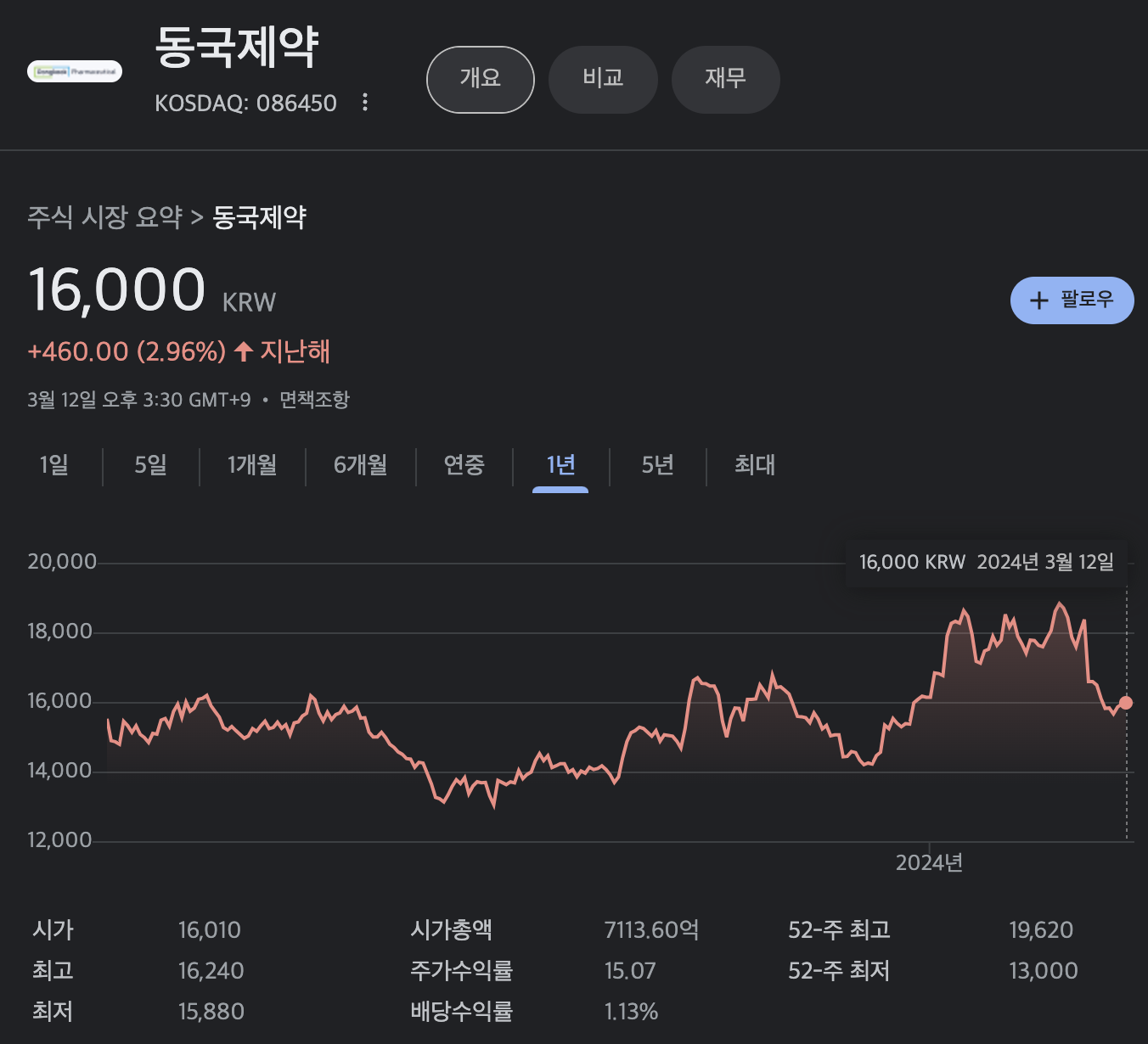Select the 1년 time range

pyautogui.click(x=560, y=465)
